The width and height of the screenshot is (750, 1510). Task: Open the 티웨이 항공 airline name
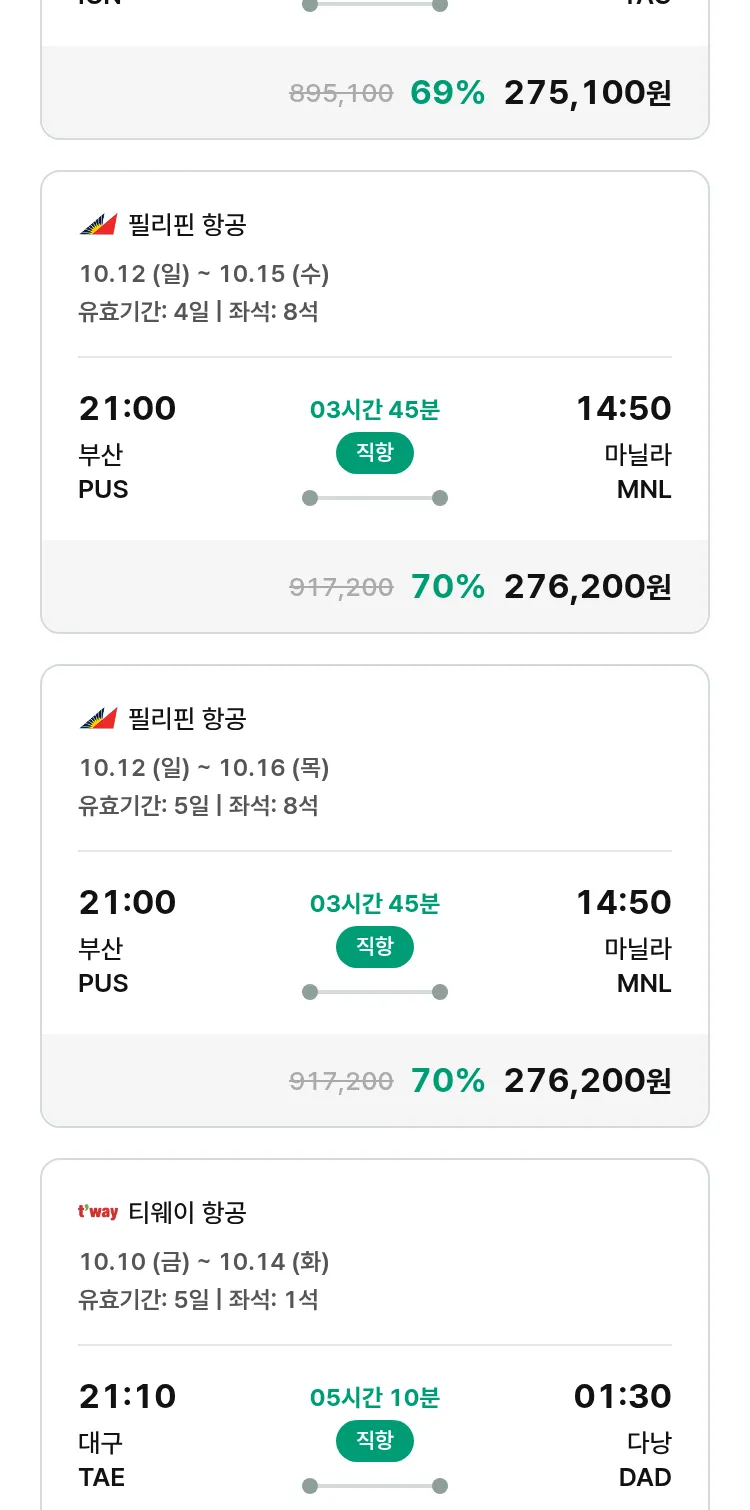(187, 1213)
